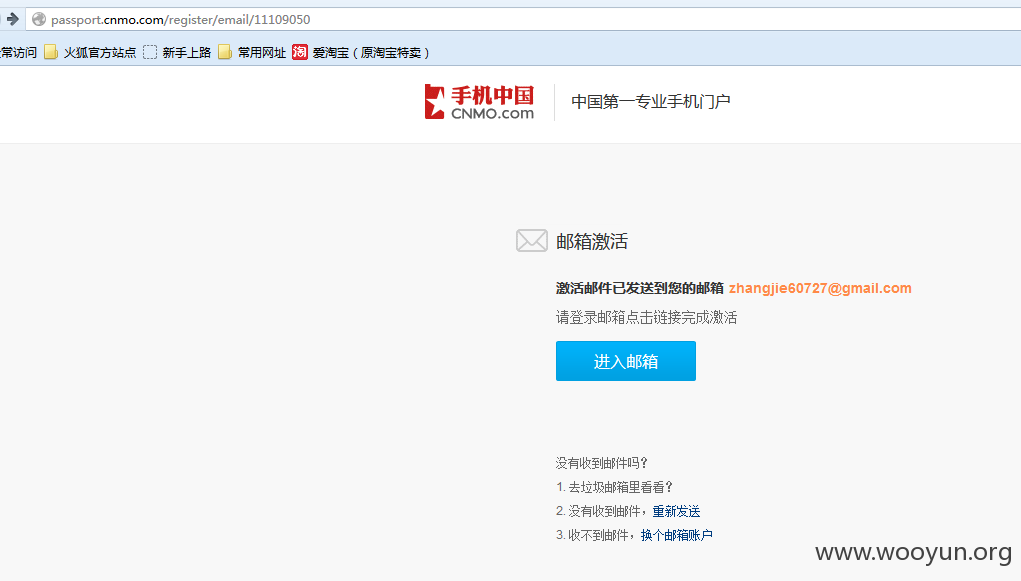Click slogan 中国第一专业手机门户

tap(650, 102)
